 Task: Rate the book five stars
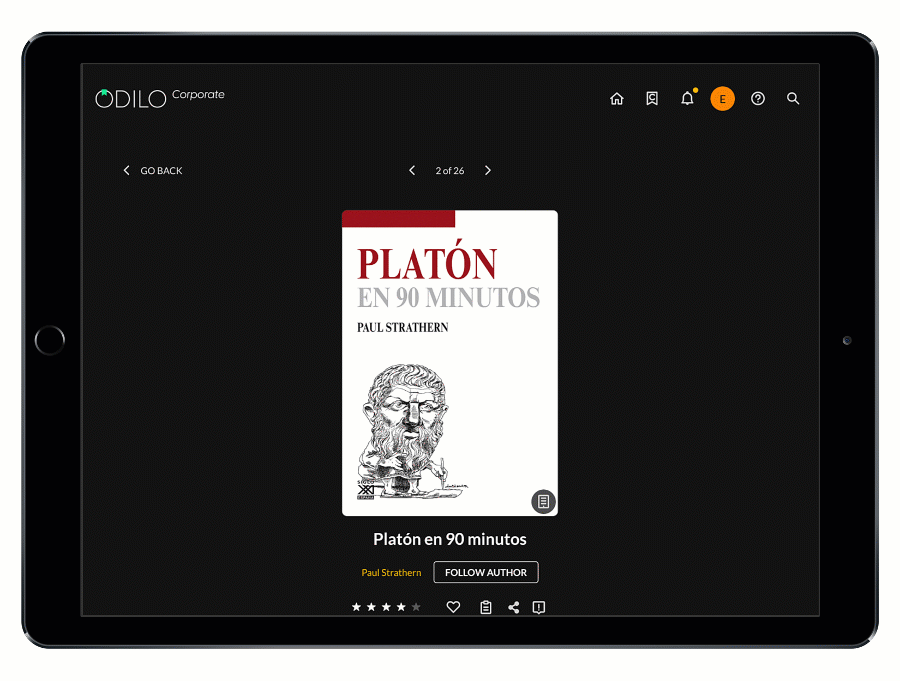(416, 607)
